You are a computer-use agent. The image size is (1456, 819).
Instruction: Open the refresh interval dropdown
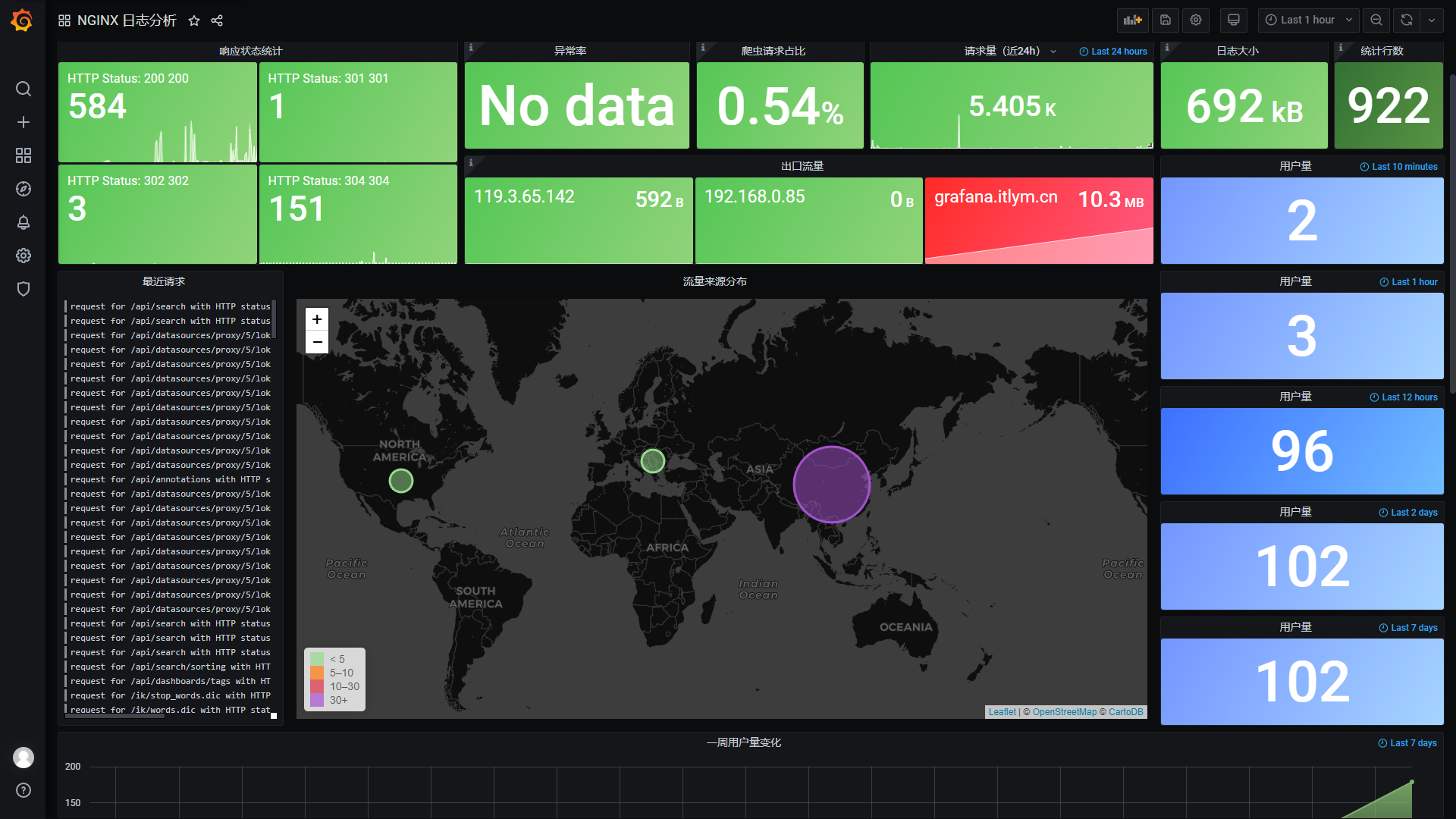[1432, 20]
